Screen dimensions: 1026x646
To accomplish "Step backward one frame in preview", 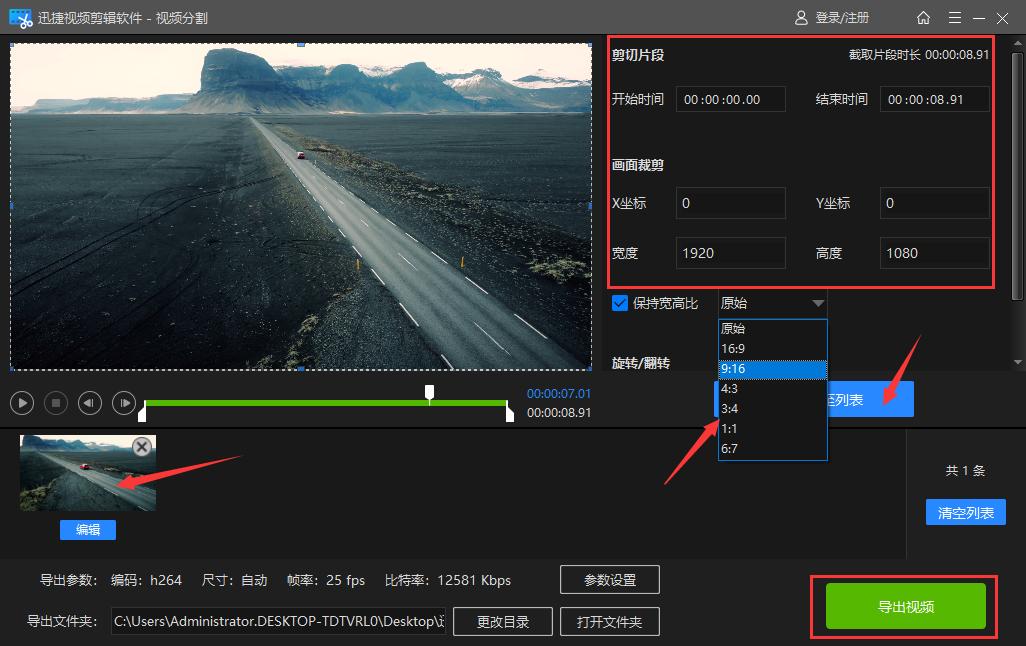I will pos(91,403).
